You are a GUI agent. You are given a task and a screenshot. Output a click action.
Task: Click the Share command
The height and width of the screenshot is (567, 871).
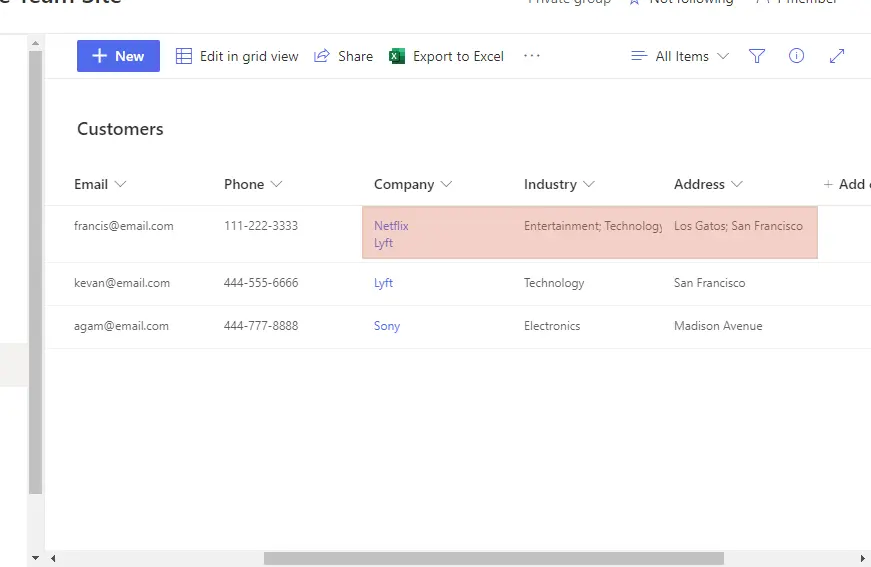[x=343, y=56]
